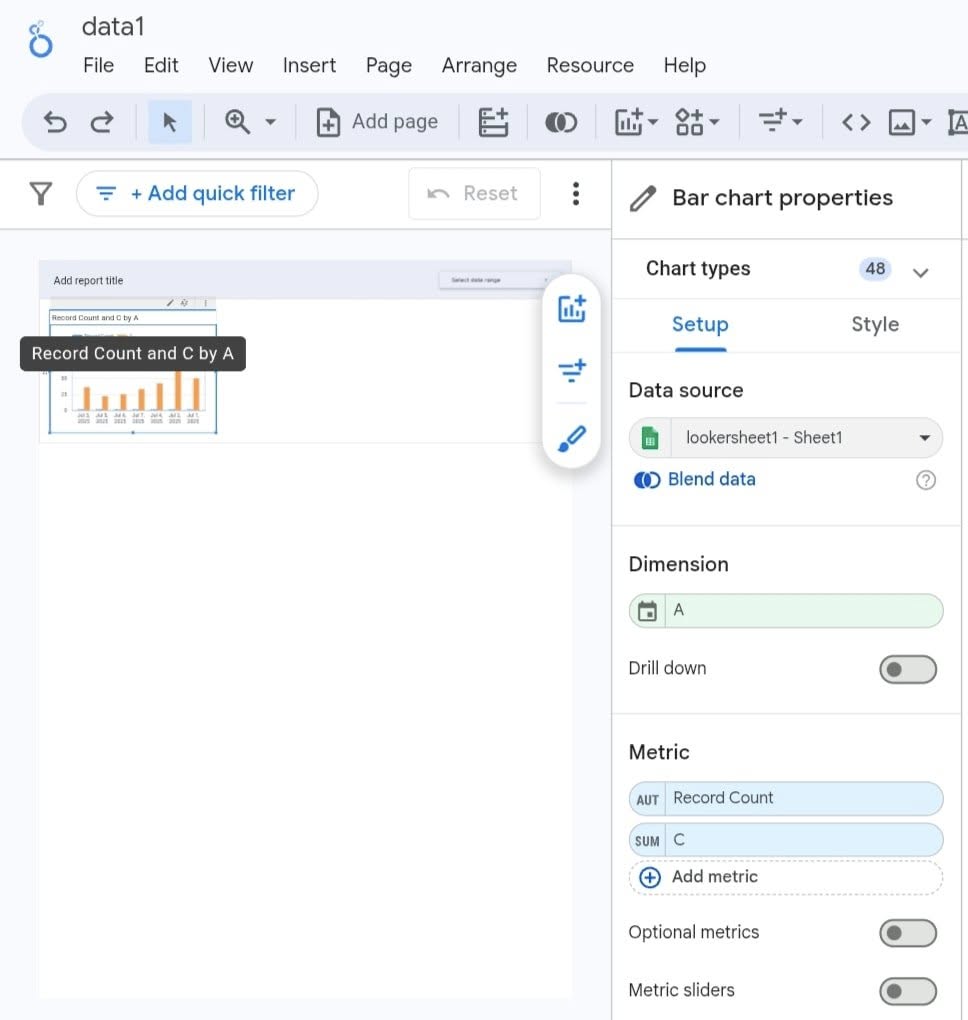The width and height of the screenshot is (968, 1020).
Task: Click the Blend data toolbar icon
Action: point(560,122)
